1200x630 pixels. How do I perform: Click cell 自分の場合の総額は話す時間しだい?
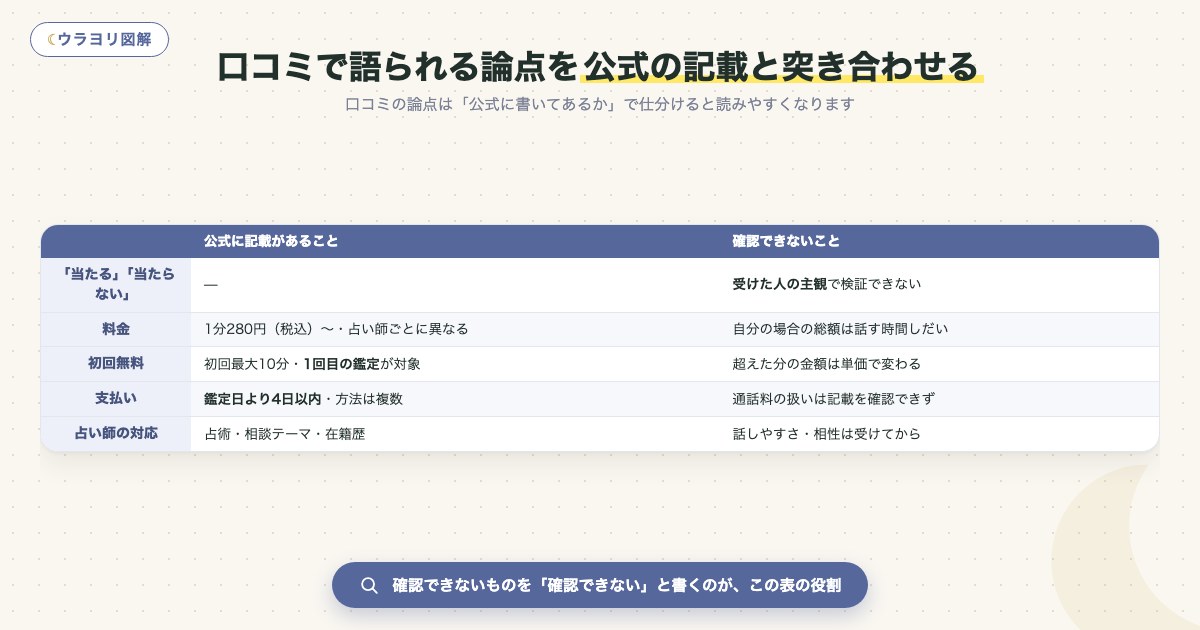click(x=840, y=329)
